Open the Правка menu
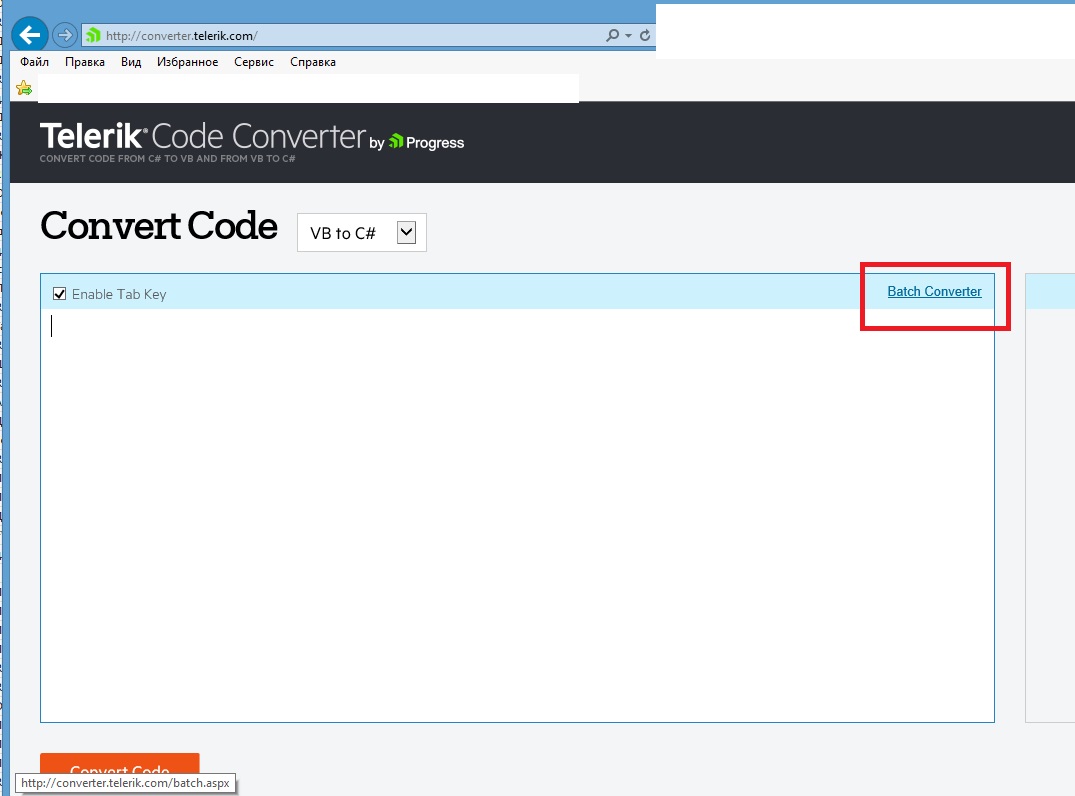The width and height of the screenshot is (1075, 796). tap(85, 62)
